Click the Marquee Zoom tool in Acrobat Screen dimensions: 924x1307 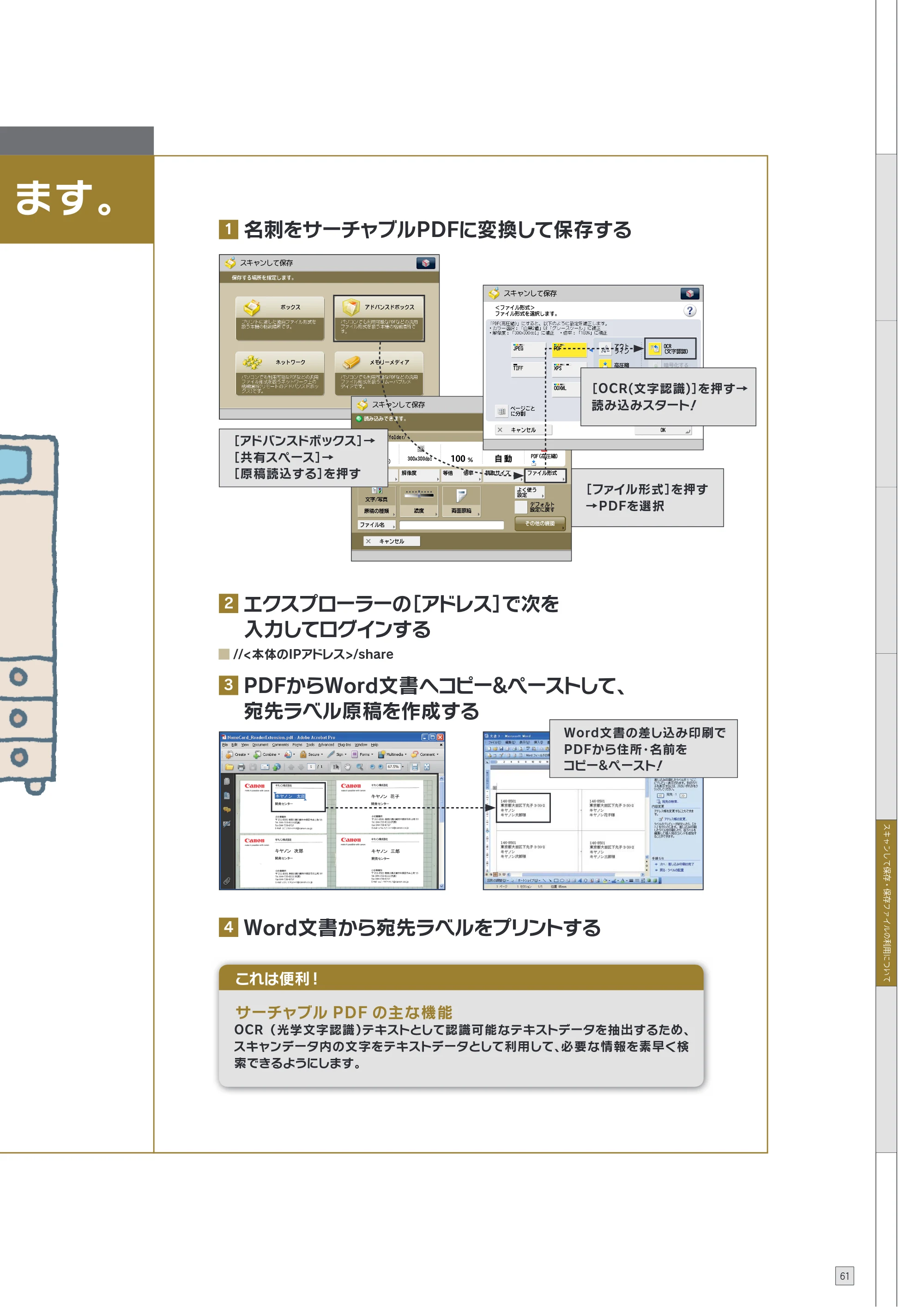coord(360,767)
